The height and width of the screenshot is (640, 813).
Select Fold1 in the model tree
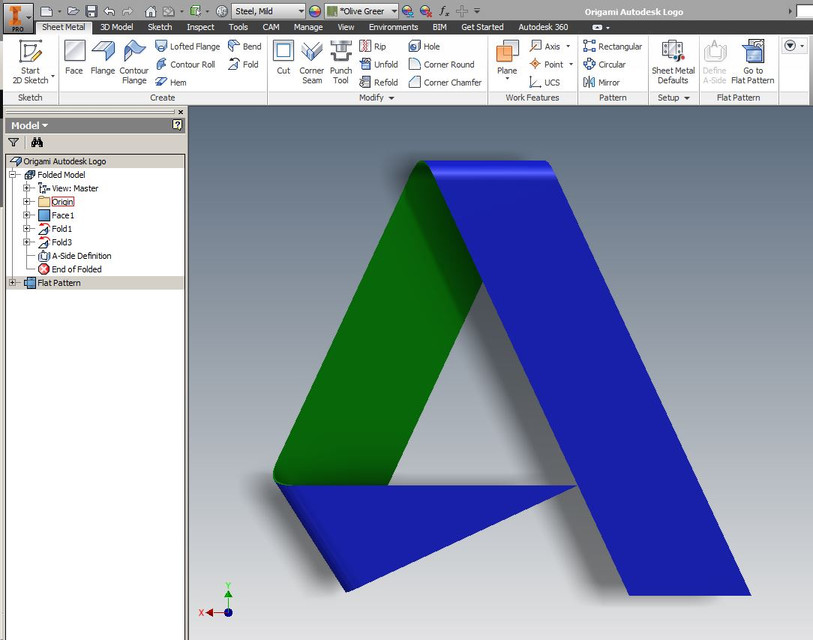(62, 228)
